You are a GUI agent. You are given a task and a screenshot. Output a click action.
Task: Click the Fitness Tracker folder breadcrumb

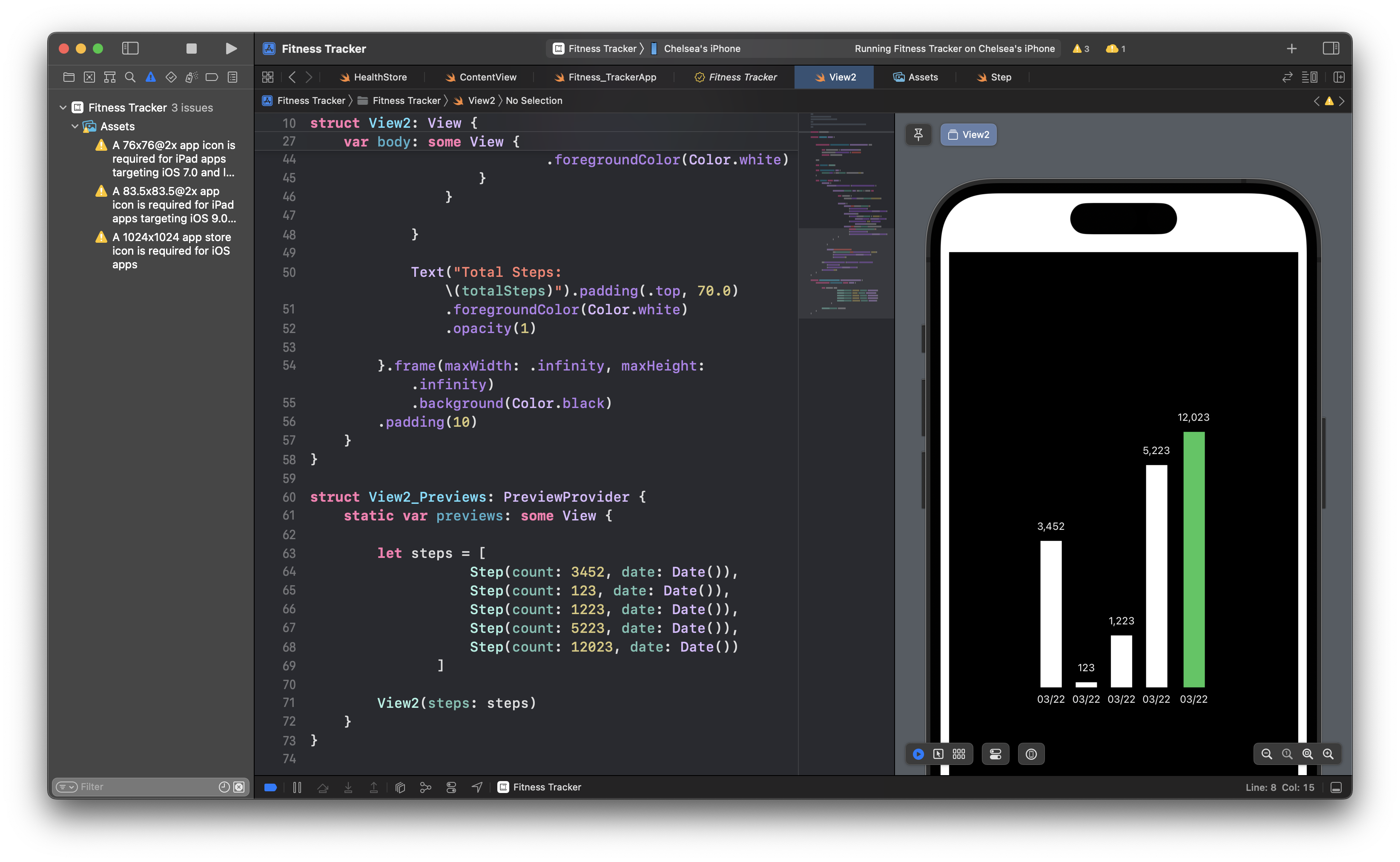point(399,101)
